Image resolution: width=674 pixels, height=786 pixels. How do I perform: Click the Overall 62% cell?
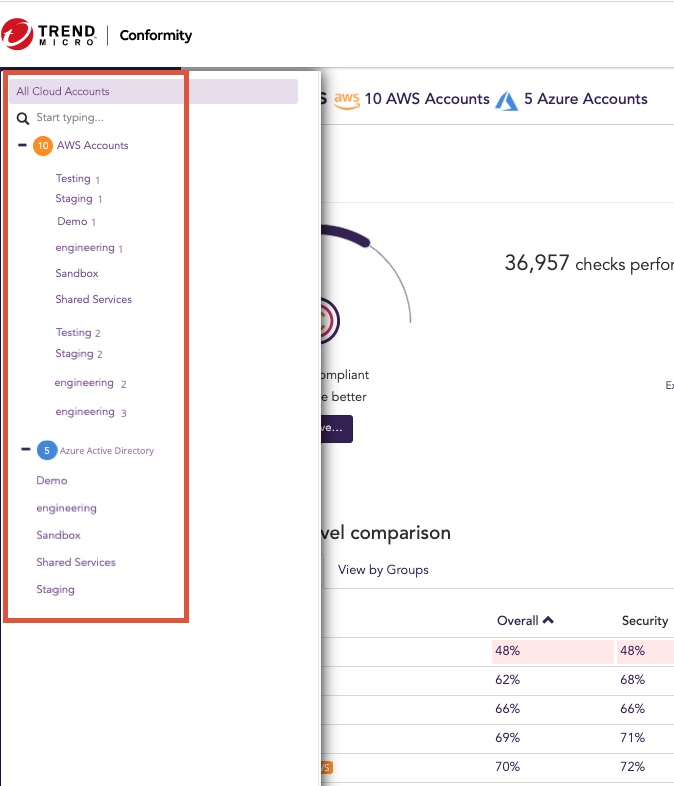508,680
